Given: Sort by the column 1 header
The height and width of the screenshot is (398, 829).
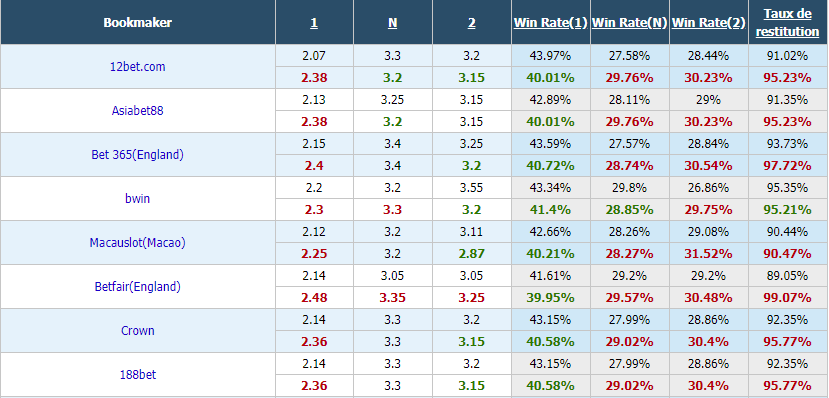Looking at the screenshot, I should coord(314,23).
